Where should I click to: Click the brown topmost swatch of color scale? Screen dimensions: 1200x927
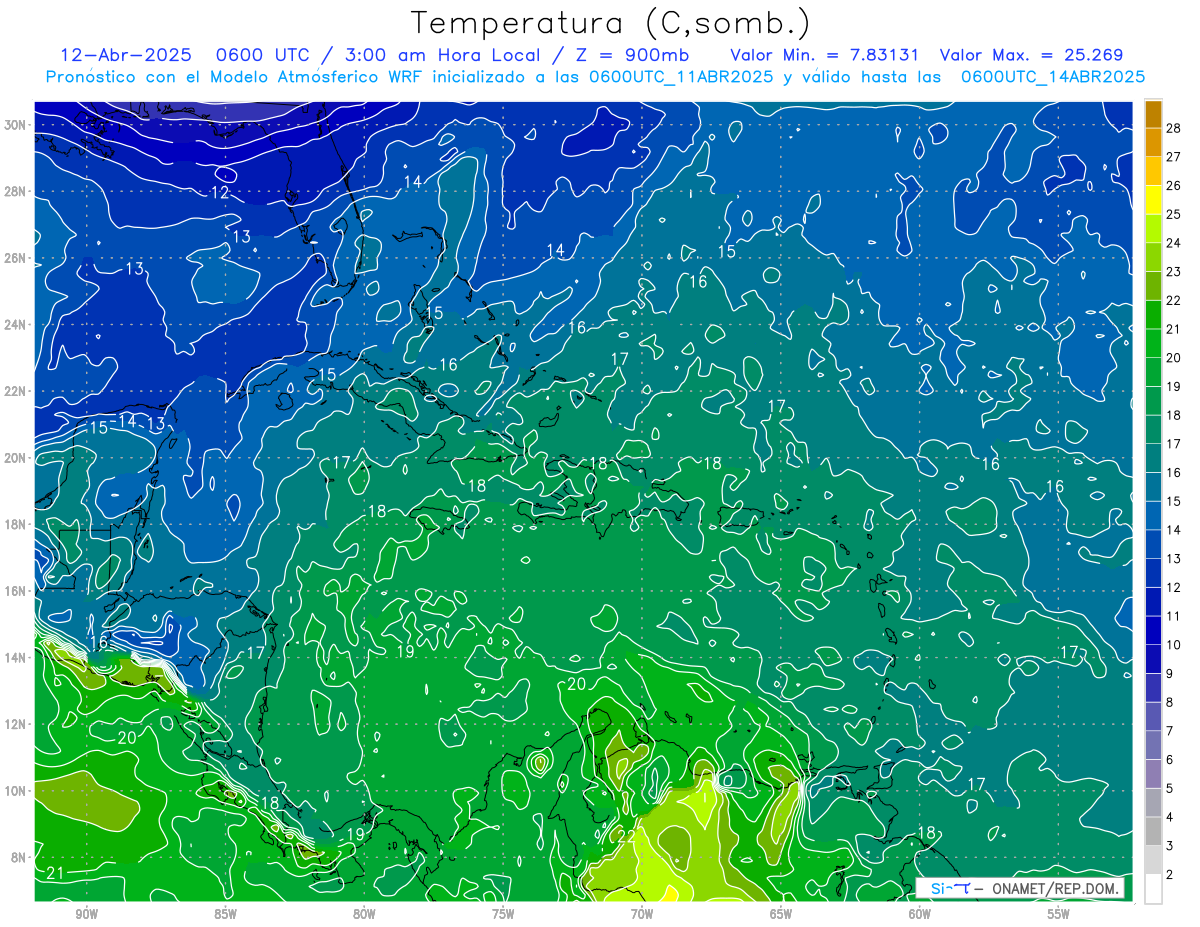1153,114
